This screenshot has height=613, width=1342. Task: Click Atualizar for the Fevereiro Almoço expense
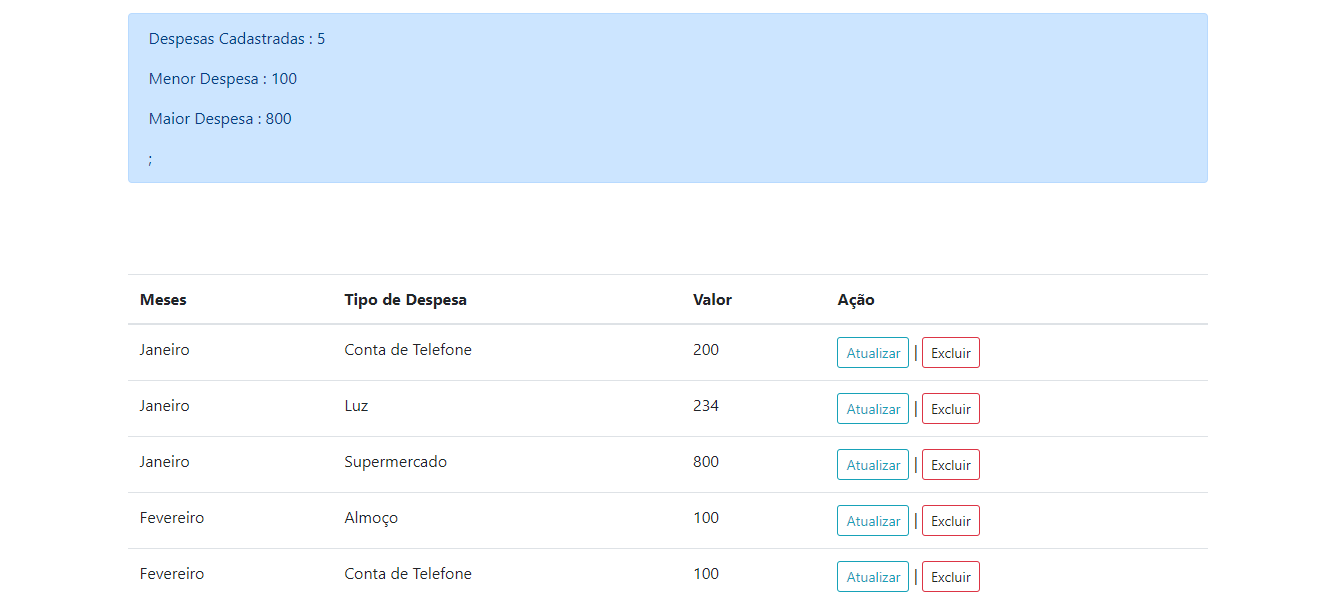(x=871, y=520)
